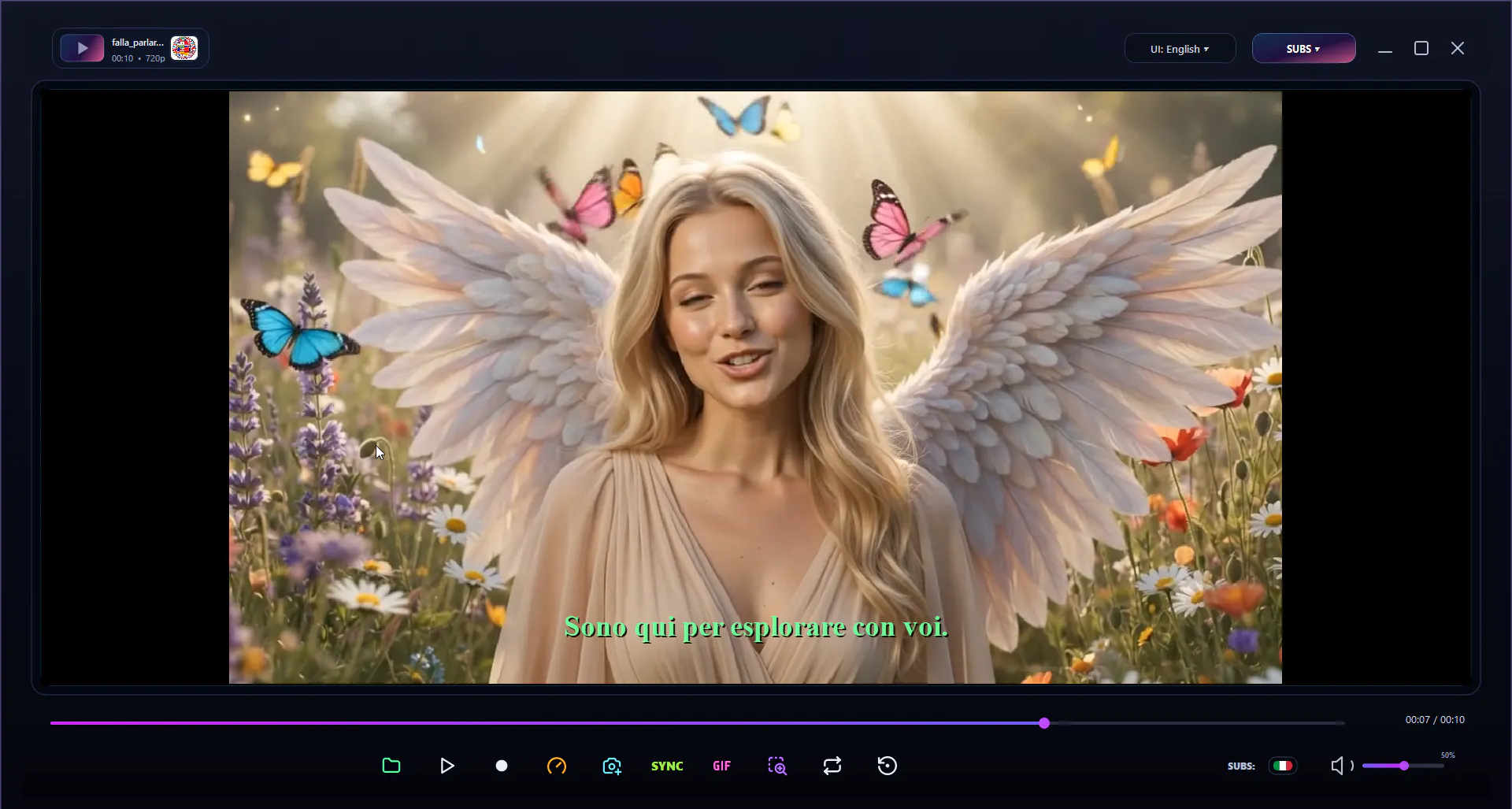This screenshot has height=809, width=1512.
Task: Click the SYNC subtitle button
Action: [x=667, y=766]
